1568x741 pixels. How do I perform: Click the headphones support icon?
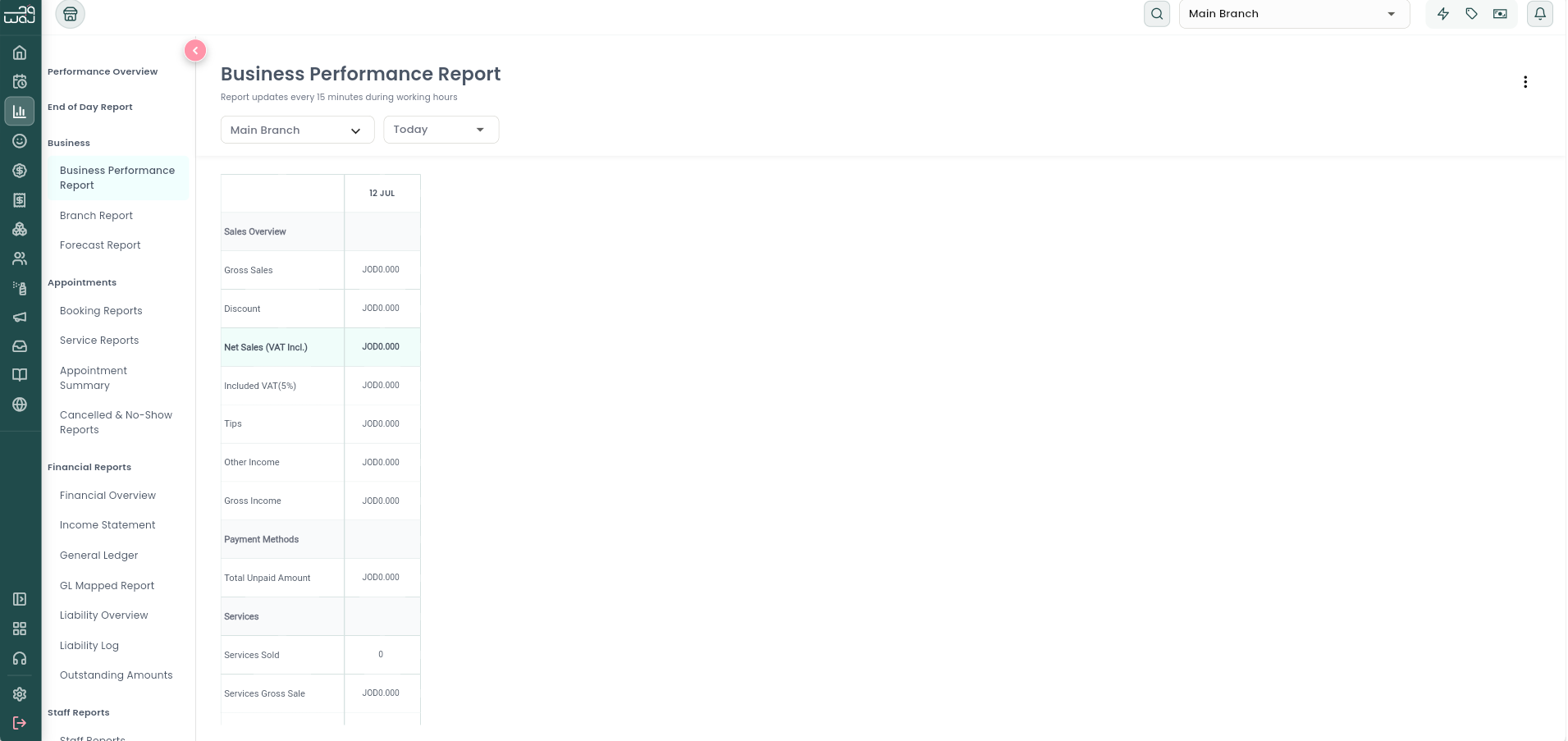point(20,658)
